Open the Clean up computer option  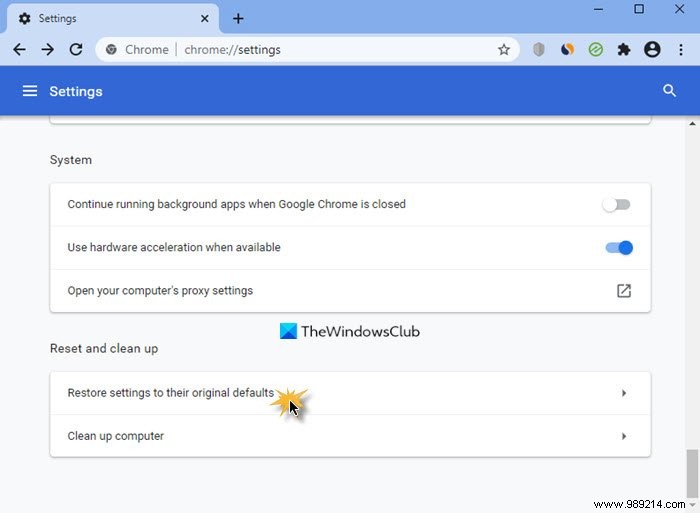pyautogui.click(x=350, y=436)
